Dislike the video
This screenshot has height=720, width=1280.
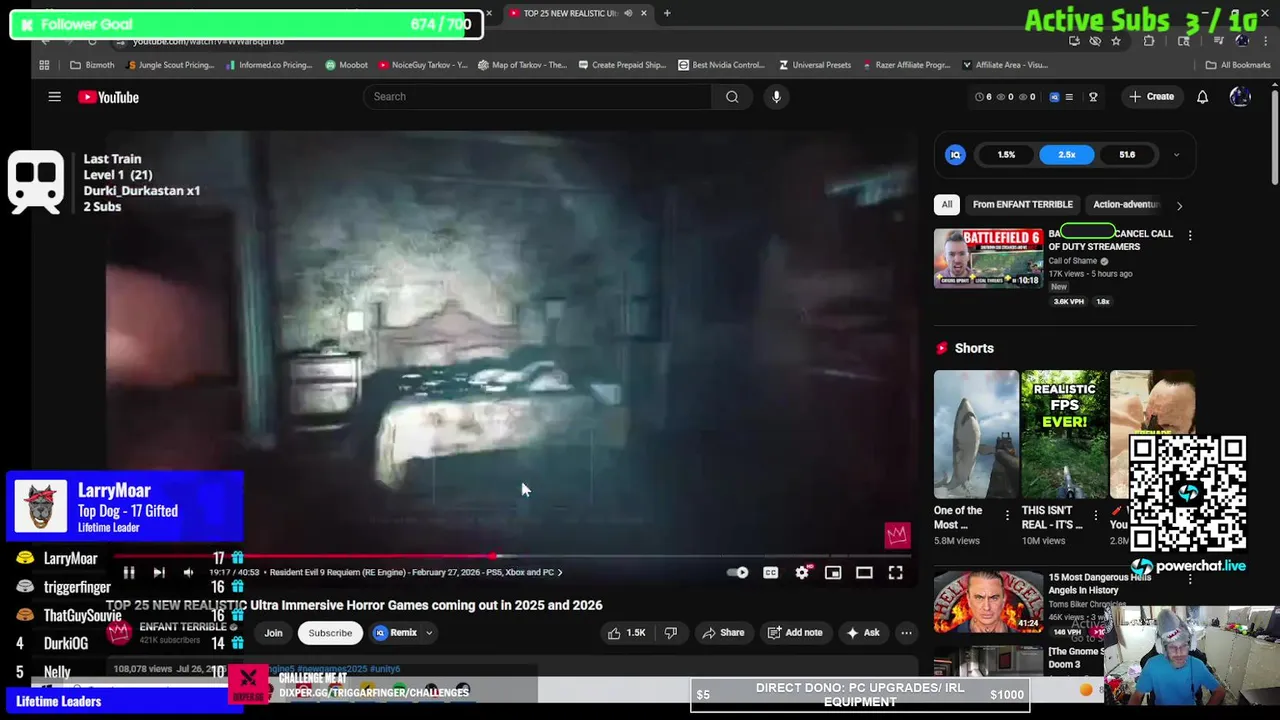click(x=671, y=632)
